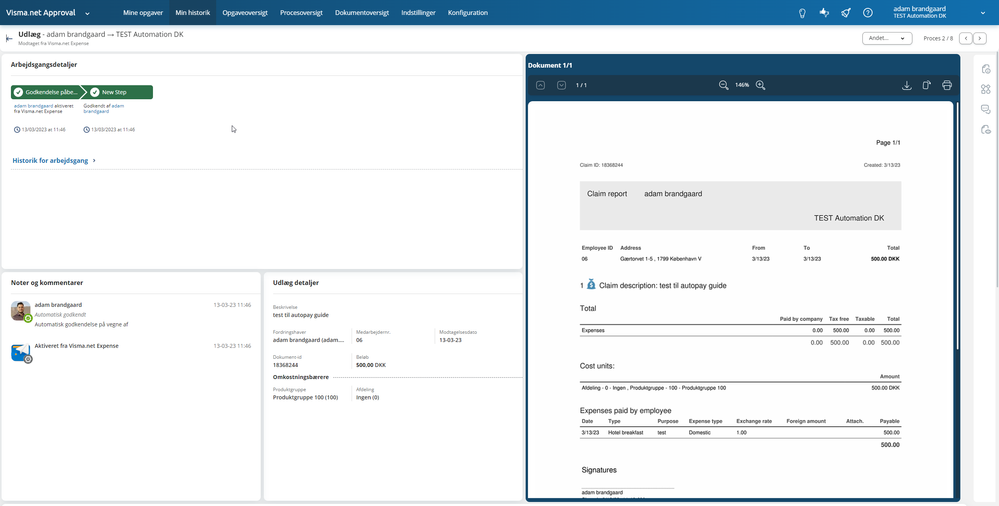Screen dimensions: 999x506
Task: Expand Historik for arbejdsgang
Action: point(54,161)
